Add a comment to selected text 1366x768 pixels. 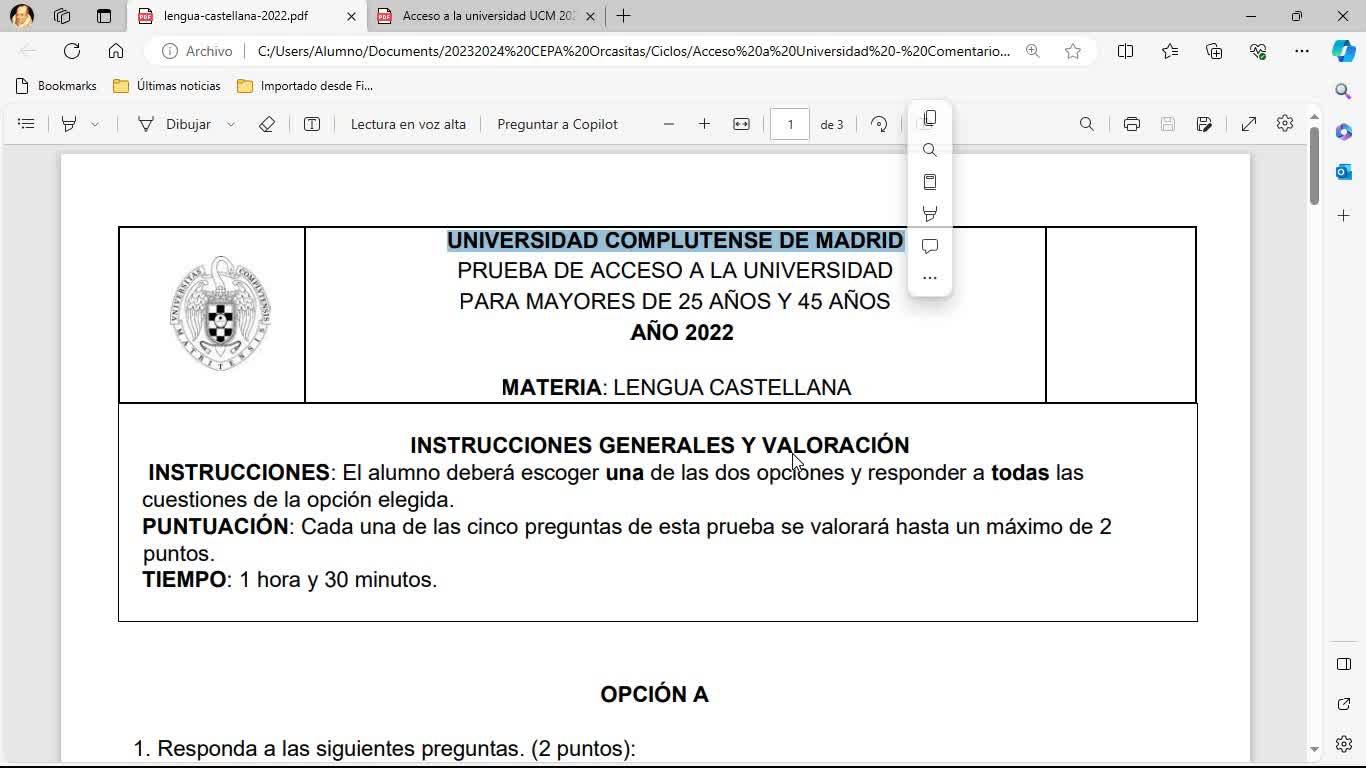click(x=930, y=246)
